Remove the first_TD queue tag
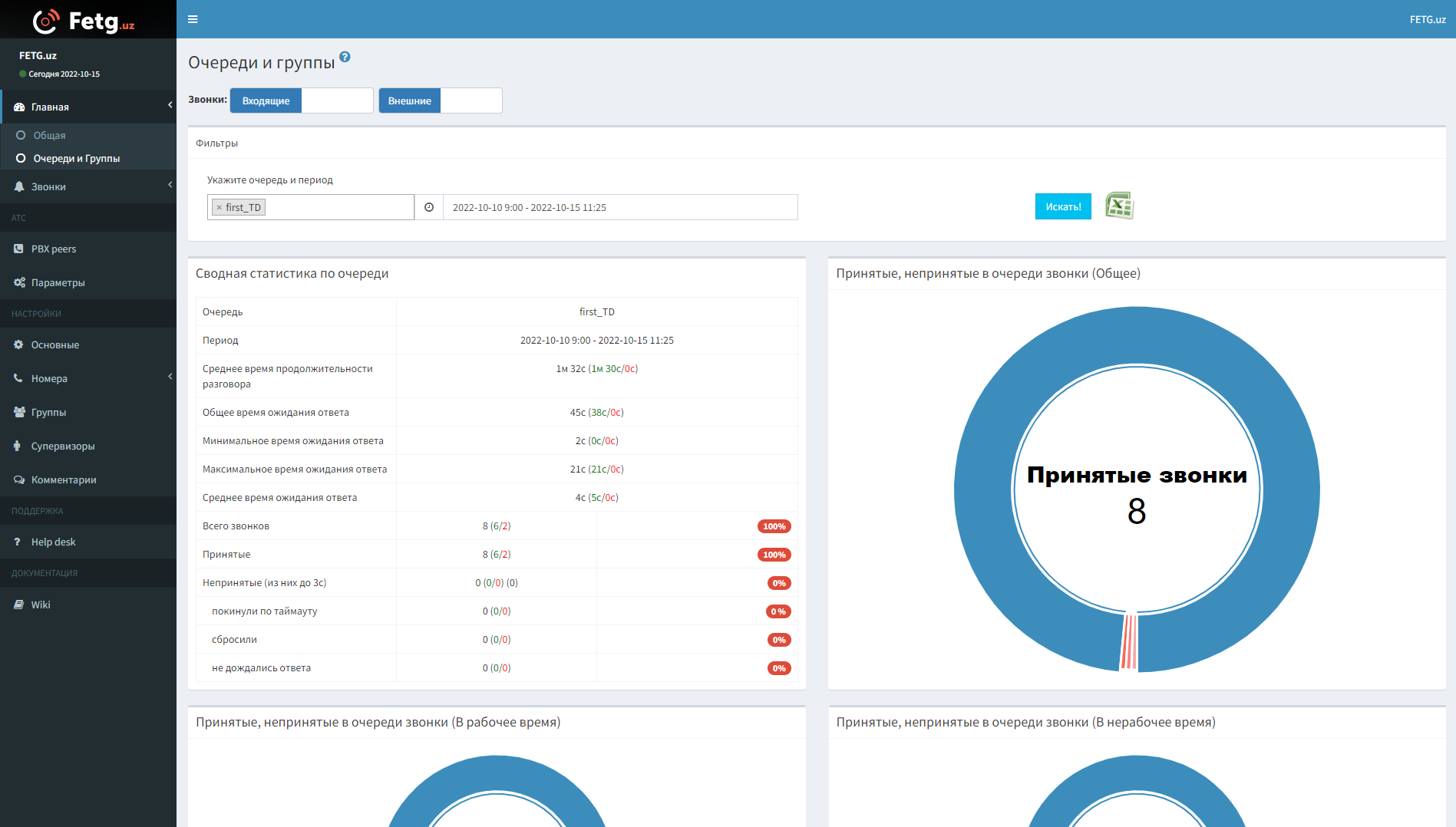This screenshot has height=827, width=1456. 220,208
